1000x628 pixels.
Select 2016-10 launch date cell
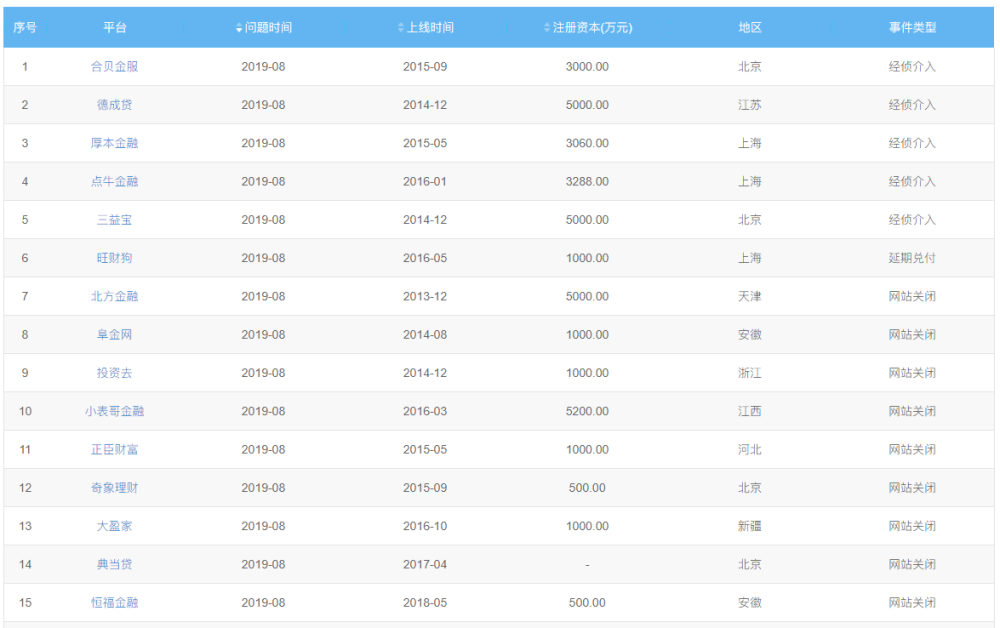point(425,526)
